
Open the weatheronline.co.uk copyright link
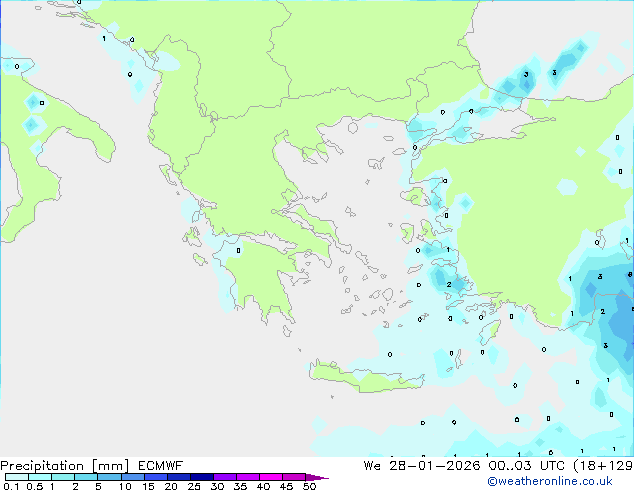550,481
